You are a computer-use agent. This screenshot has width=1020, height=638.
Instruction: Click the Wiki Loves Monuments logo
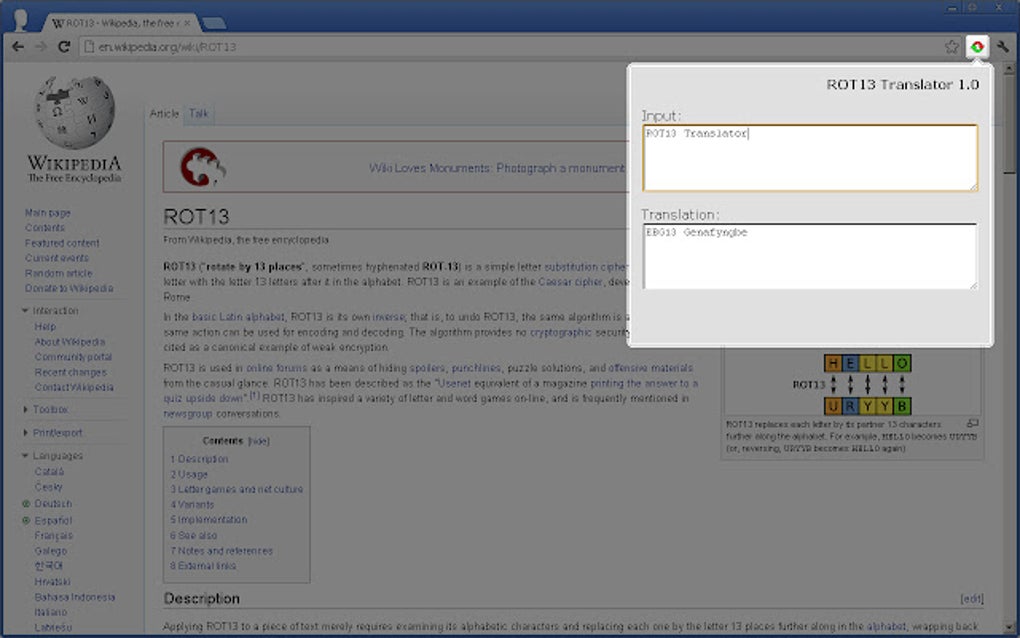coord(200,167)
